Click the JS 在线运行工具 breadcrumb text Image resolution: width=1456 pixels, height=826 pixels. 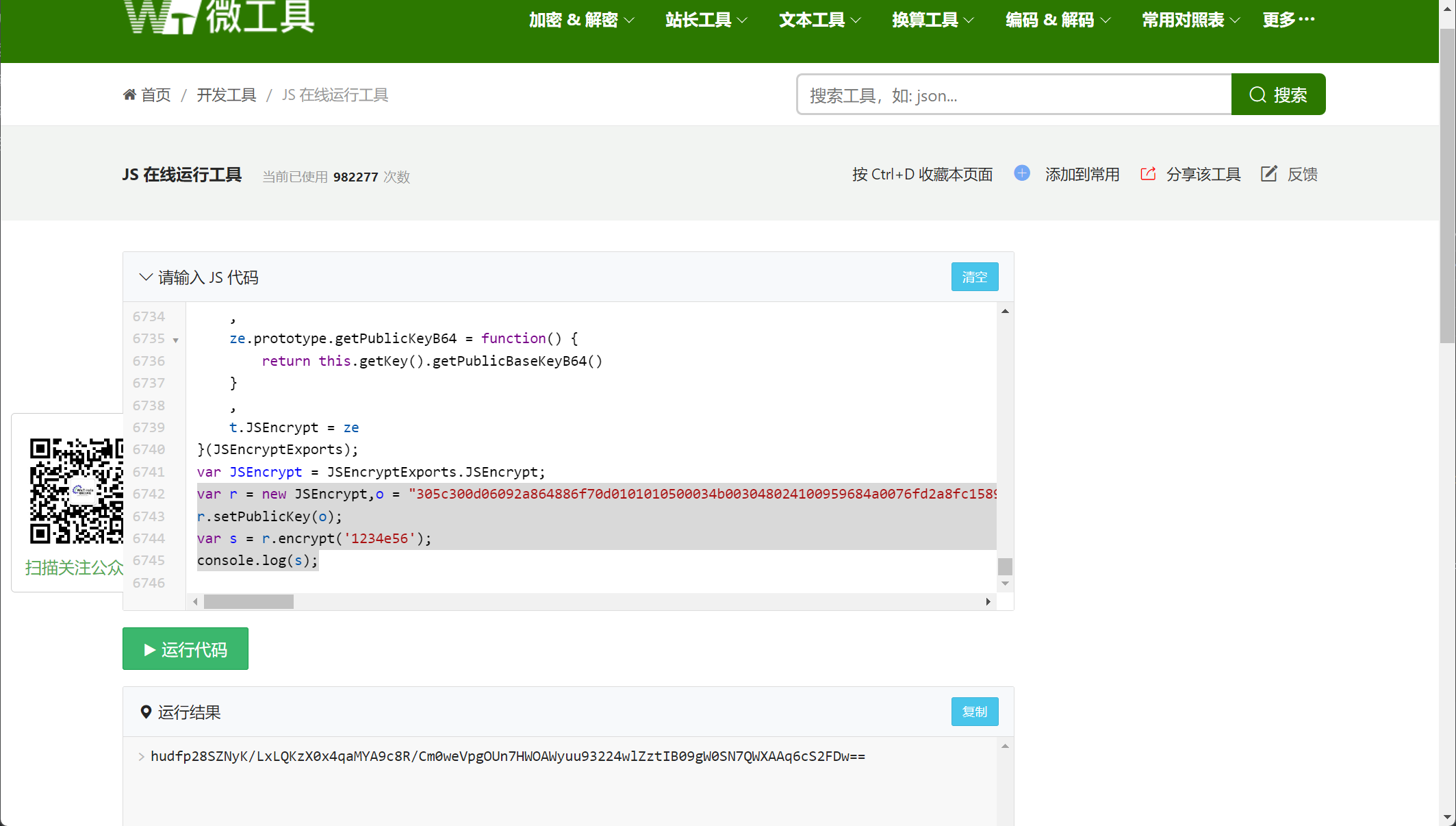335,95
